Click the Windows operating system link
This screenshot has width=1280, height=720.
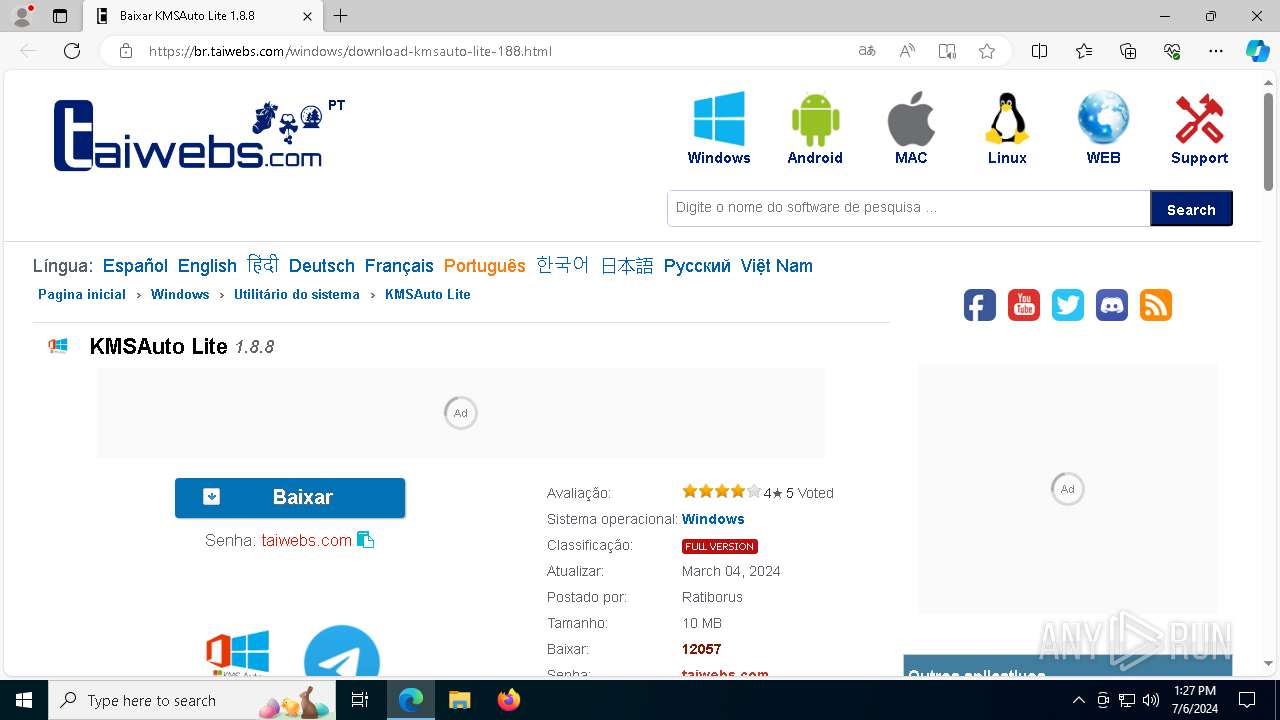(713, 519)
